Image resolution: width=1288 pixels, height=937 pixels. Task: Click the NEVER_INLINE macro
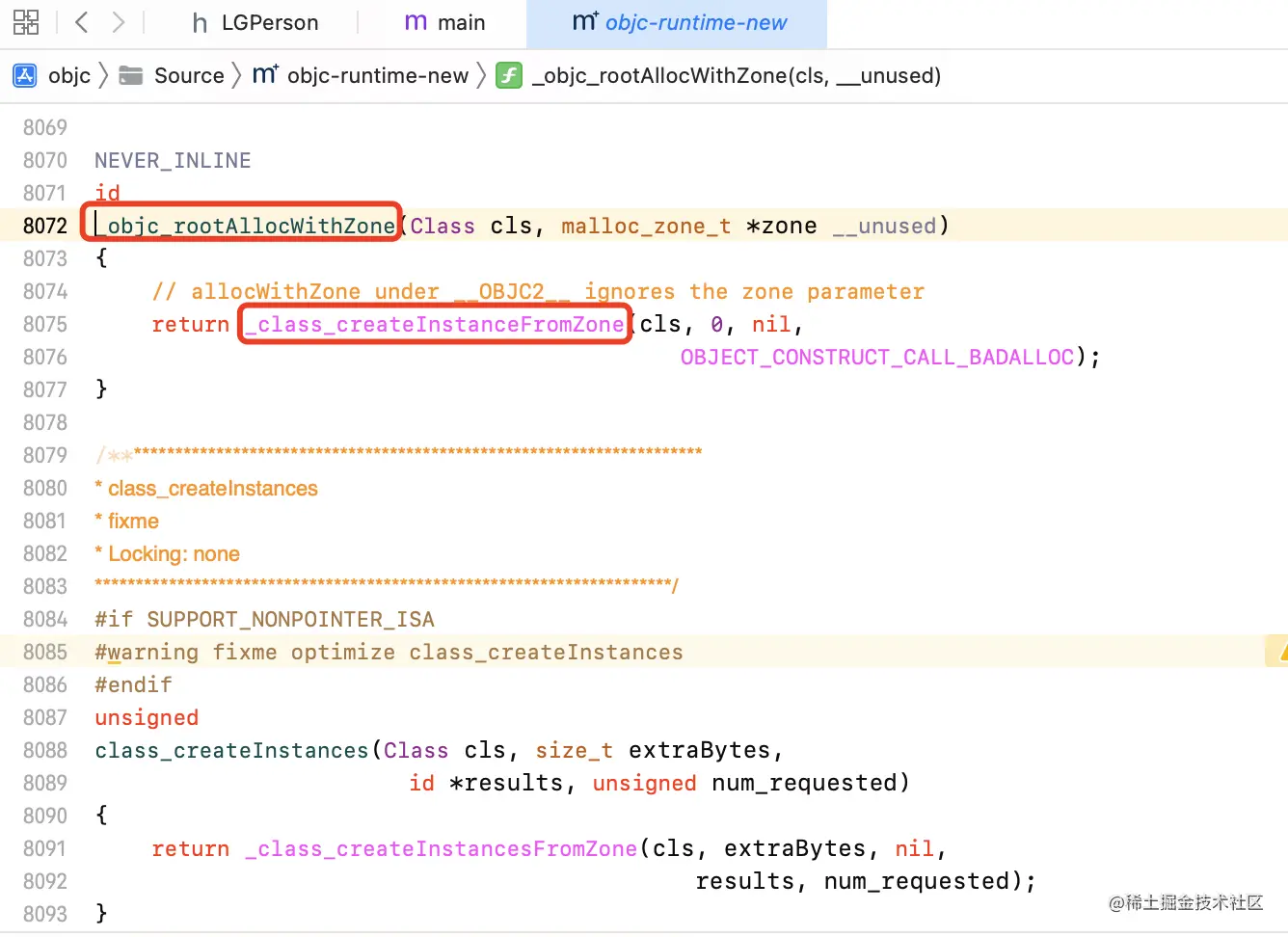[x=173, y=160]
